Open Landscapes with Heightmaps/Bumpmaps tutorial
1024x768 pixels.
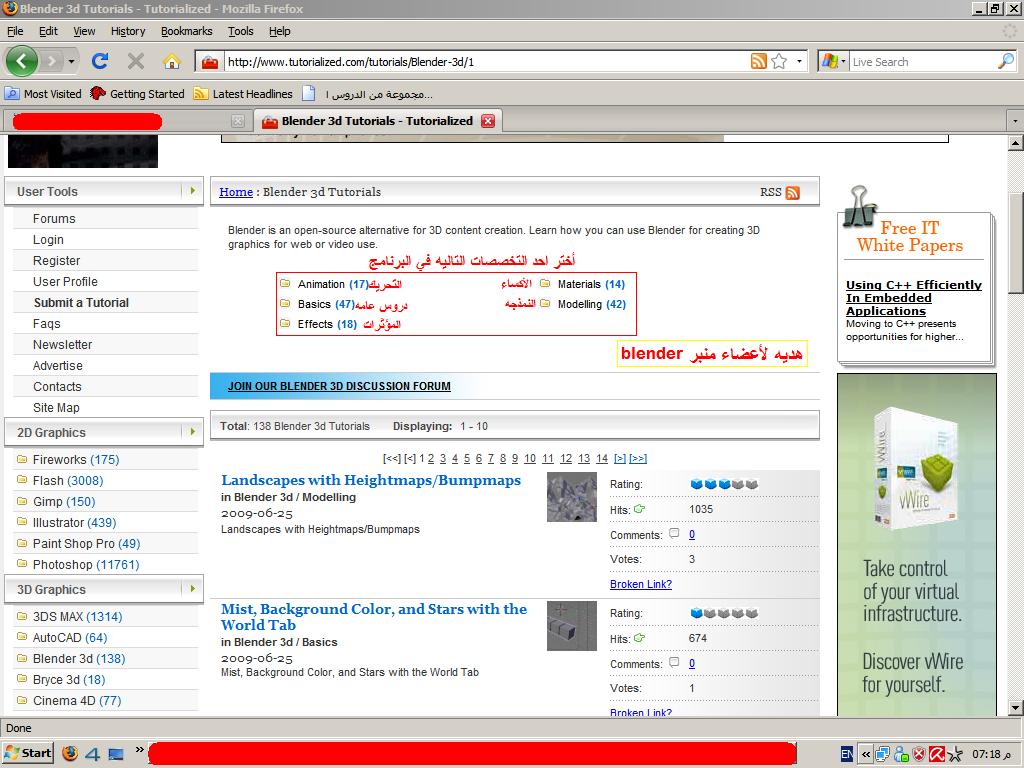point(371,480)
